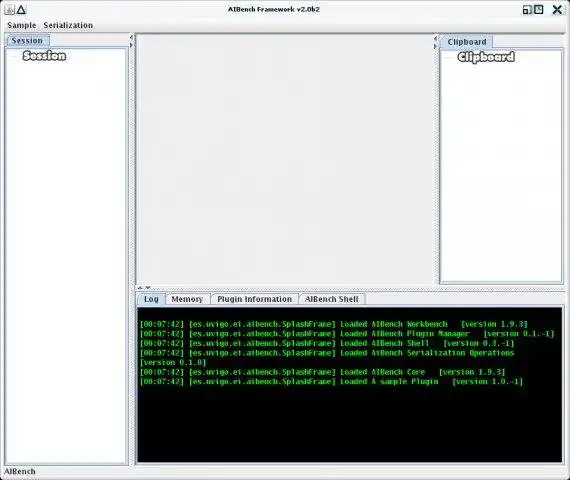Open the Serialization menu
570x480 pixels.
(68, 25)
